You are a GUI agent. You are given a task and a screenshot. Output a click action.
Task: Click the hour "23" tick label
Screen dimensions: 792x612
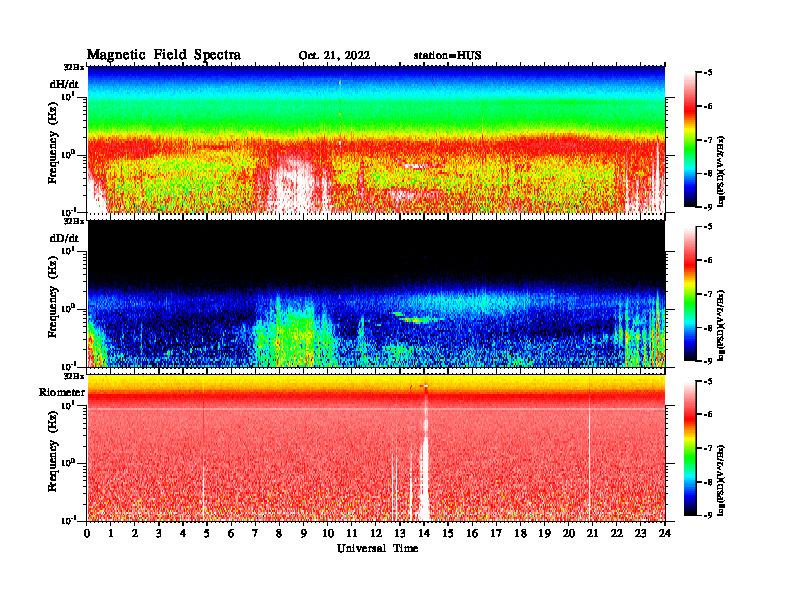pos(640,534)
